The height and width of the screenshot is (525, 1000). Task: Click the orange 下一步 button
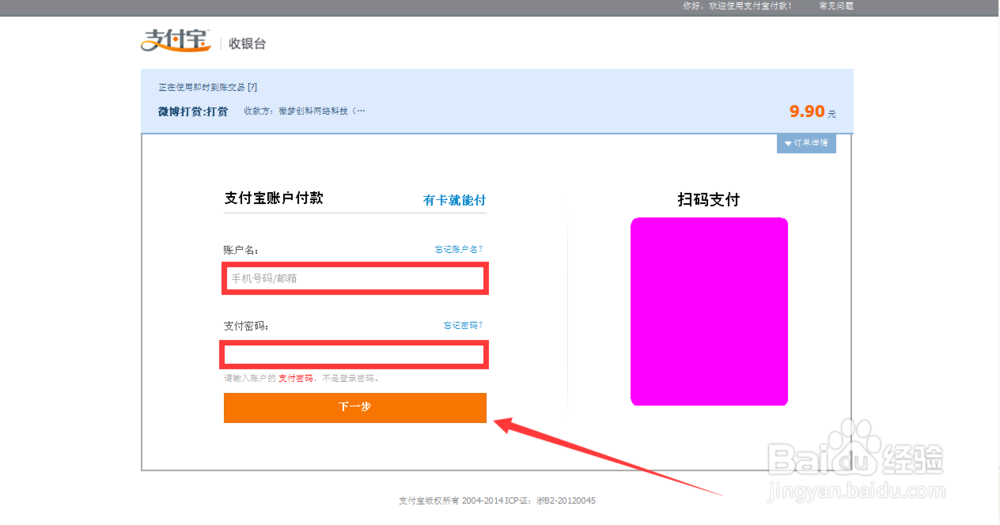pos(355,408)
